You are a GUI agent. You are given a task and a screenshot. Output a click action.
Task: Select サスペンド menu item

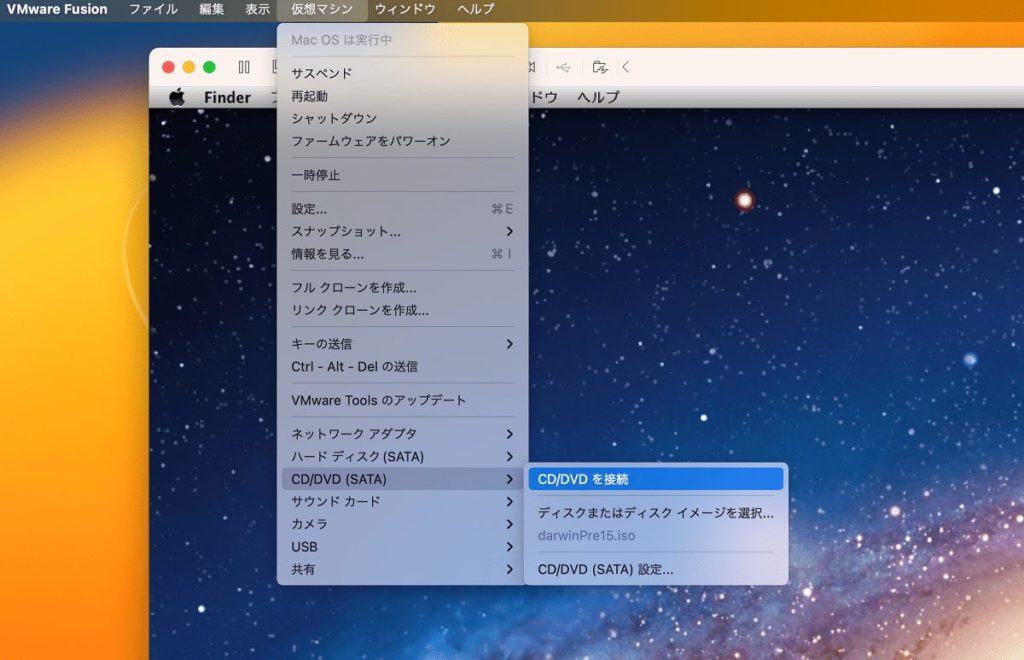pos(402,73)
